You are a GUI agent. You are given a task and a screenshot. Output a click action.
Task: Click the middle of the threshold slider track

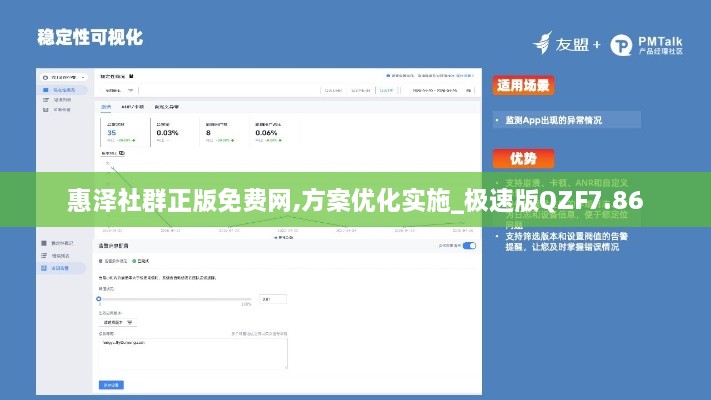[x=175, y=299]
